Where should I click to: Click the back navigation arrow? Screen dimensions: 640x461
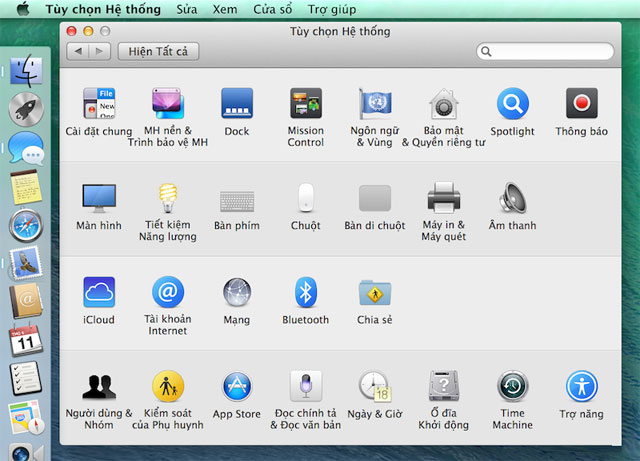pyautogui.click(x=79, y=51)
